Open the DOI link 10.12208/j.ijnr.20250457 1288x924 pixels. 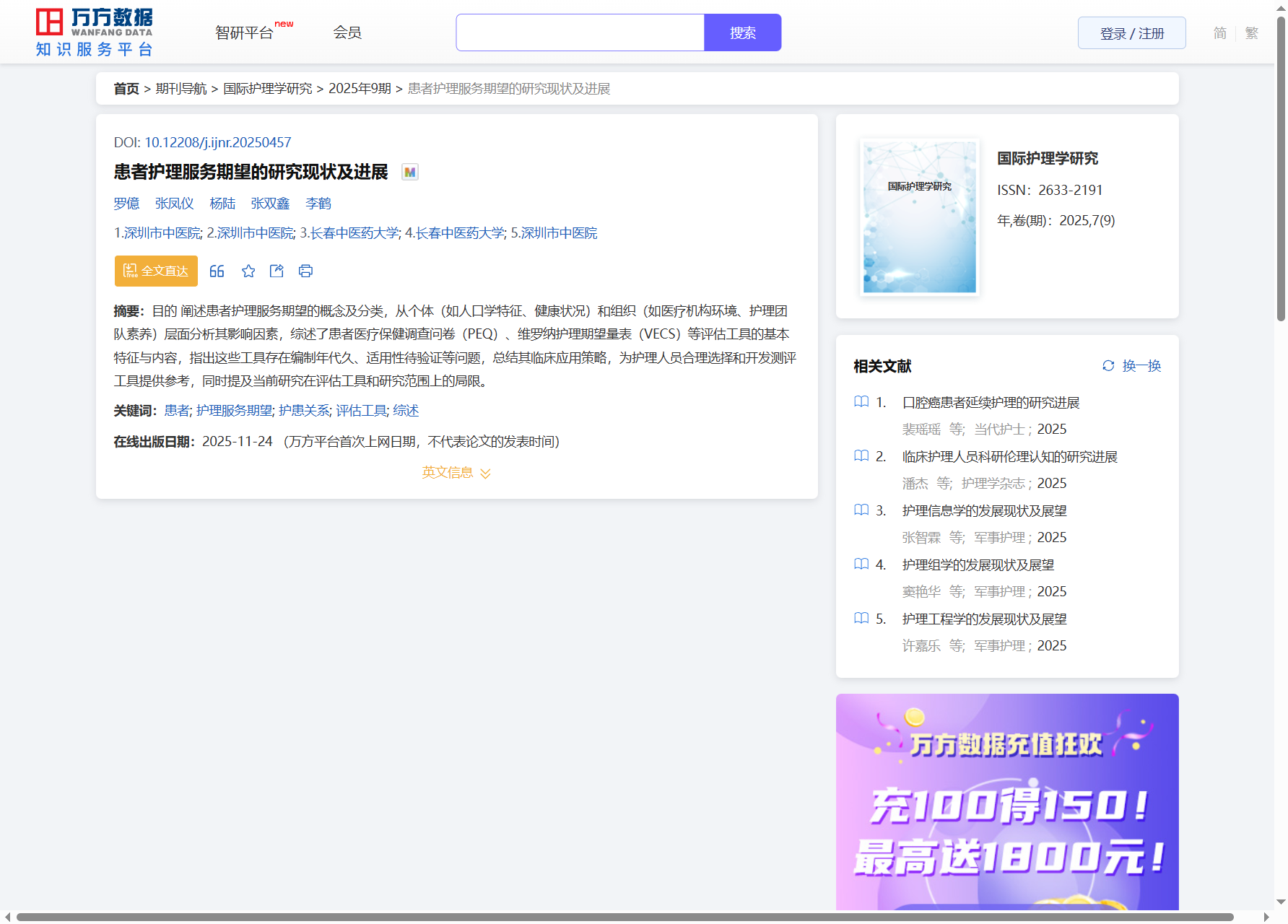(x=217, y=143)
